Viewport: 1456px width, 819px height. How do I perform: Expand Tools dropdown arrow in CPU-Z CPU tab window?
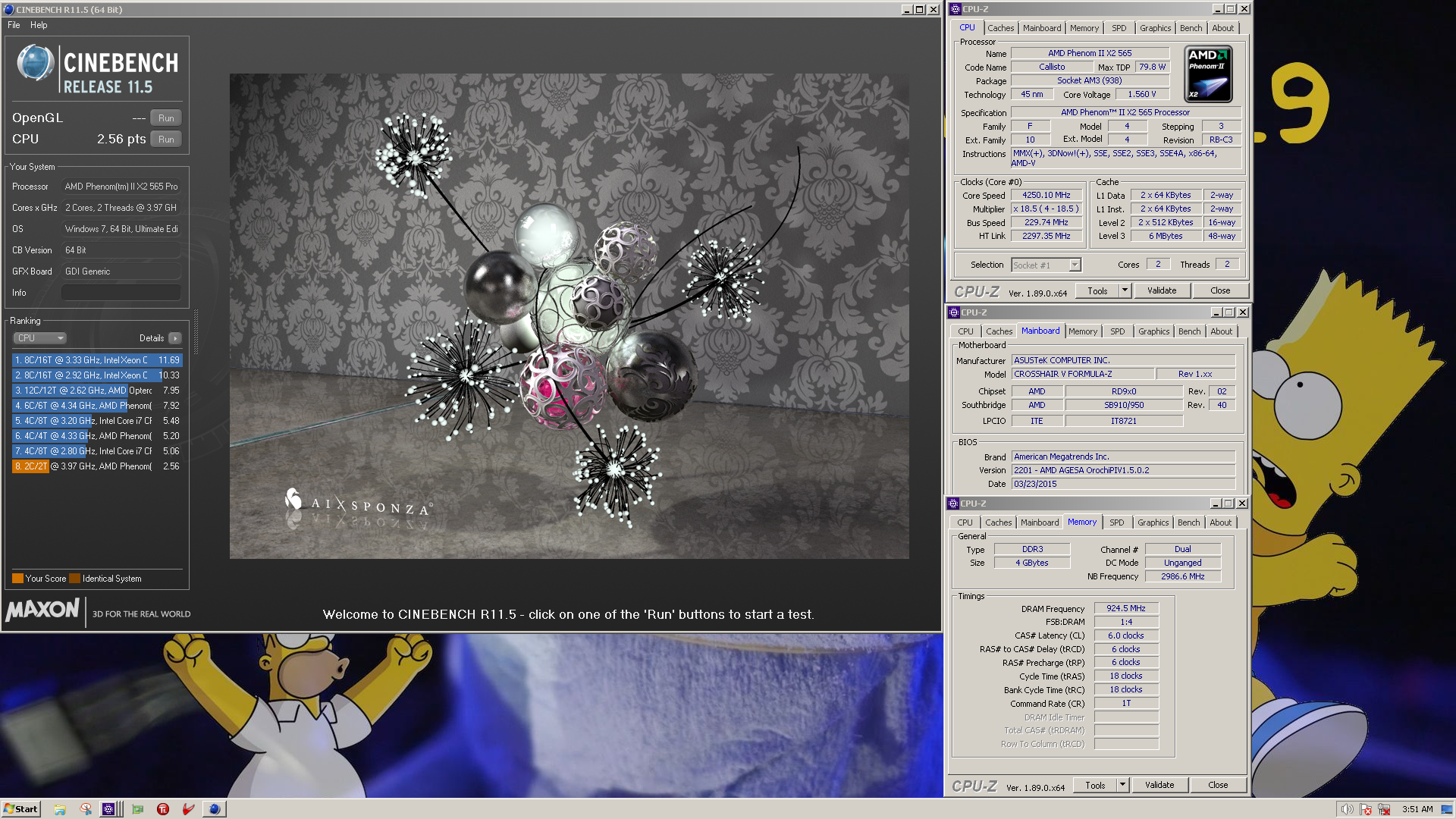1125,290
